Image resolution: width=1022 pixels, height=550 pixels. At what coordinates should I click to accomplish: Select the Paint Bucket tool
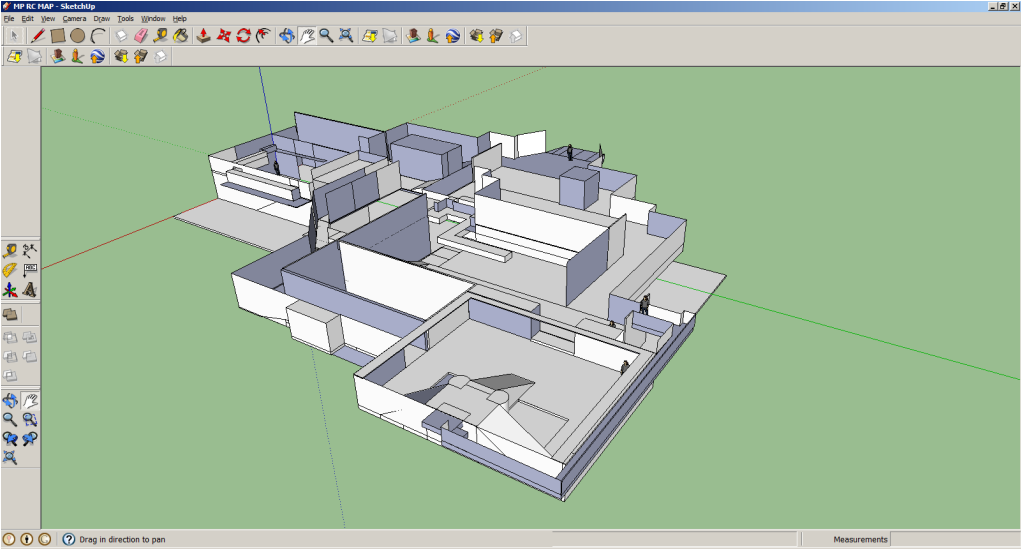(x=181, y=36)
